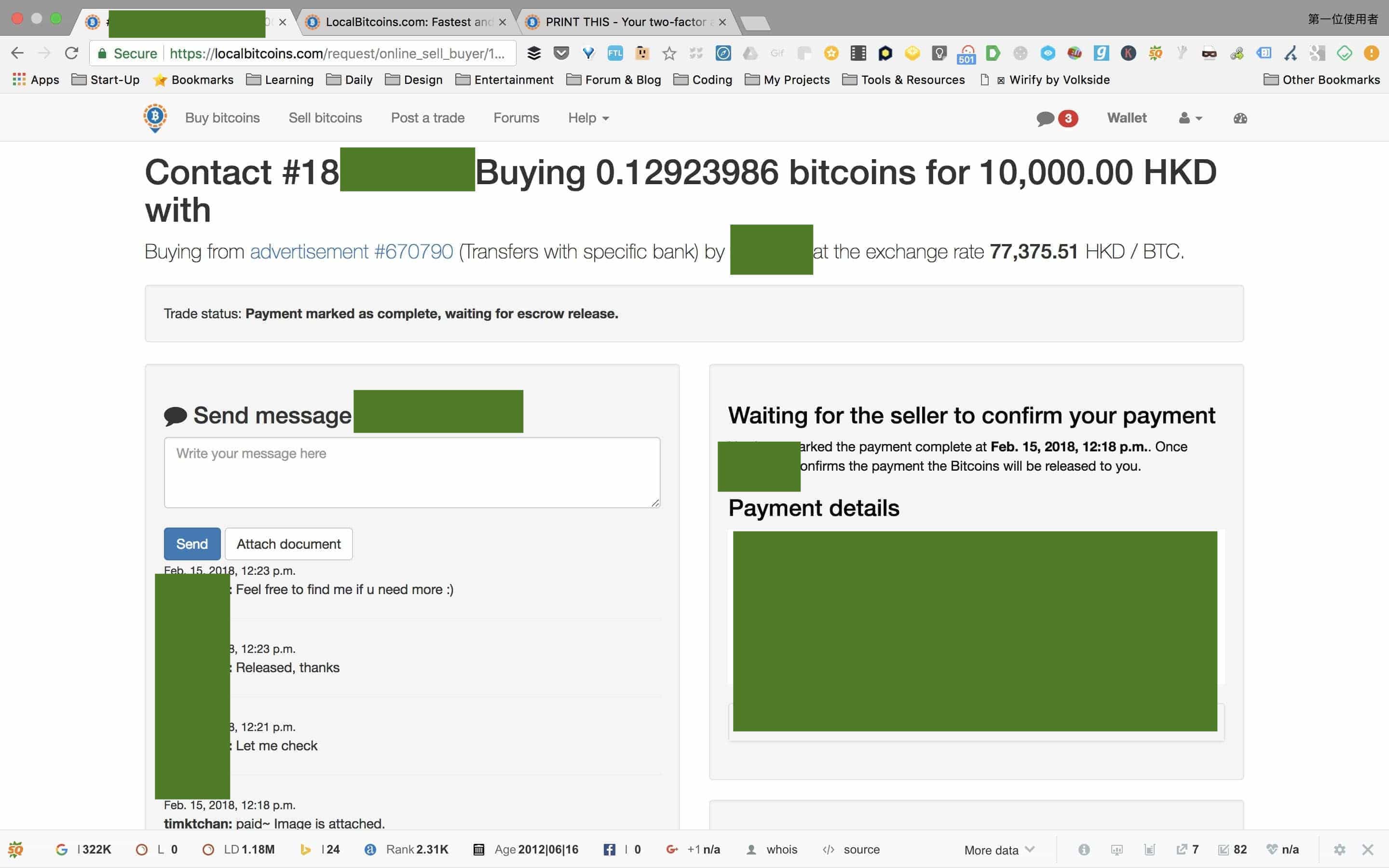Close the SEOquake bottom bar
The height and width of the screenshot is (868, 1389).
[1368, 850]
